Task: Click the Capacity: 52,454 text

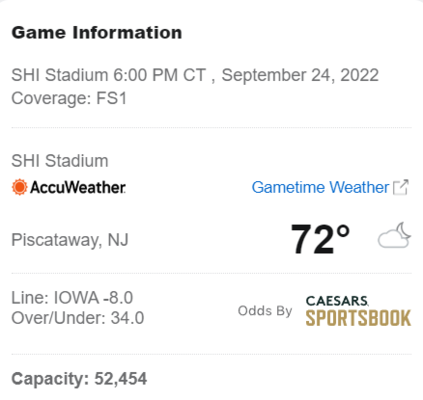Action: pyautogui.click(x=79, y=379)
